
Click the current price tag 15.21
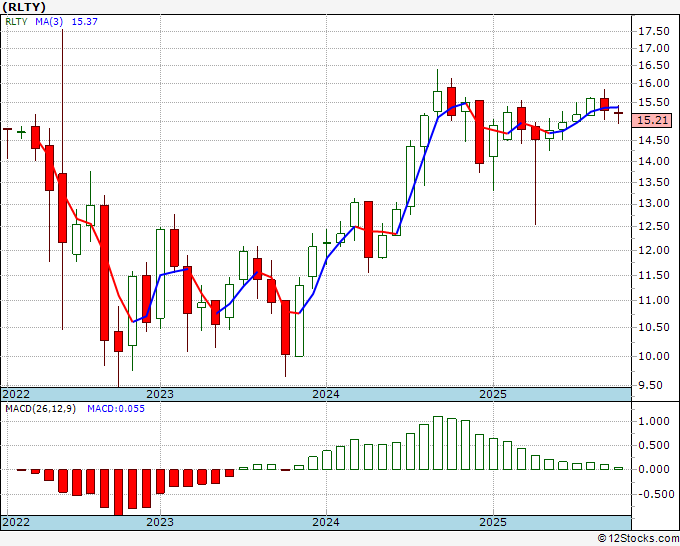[x=653, y=120]
